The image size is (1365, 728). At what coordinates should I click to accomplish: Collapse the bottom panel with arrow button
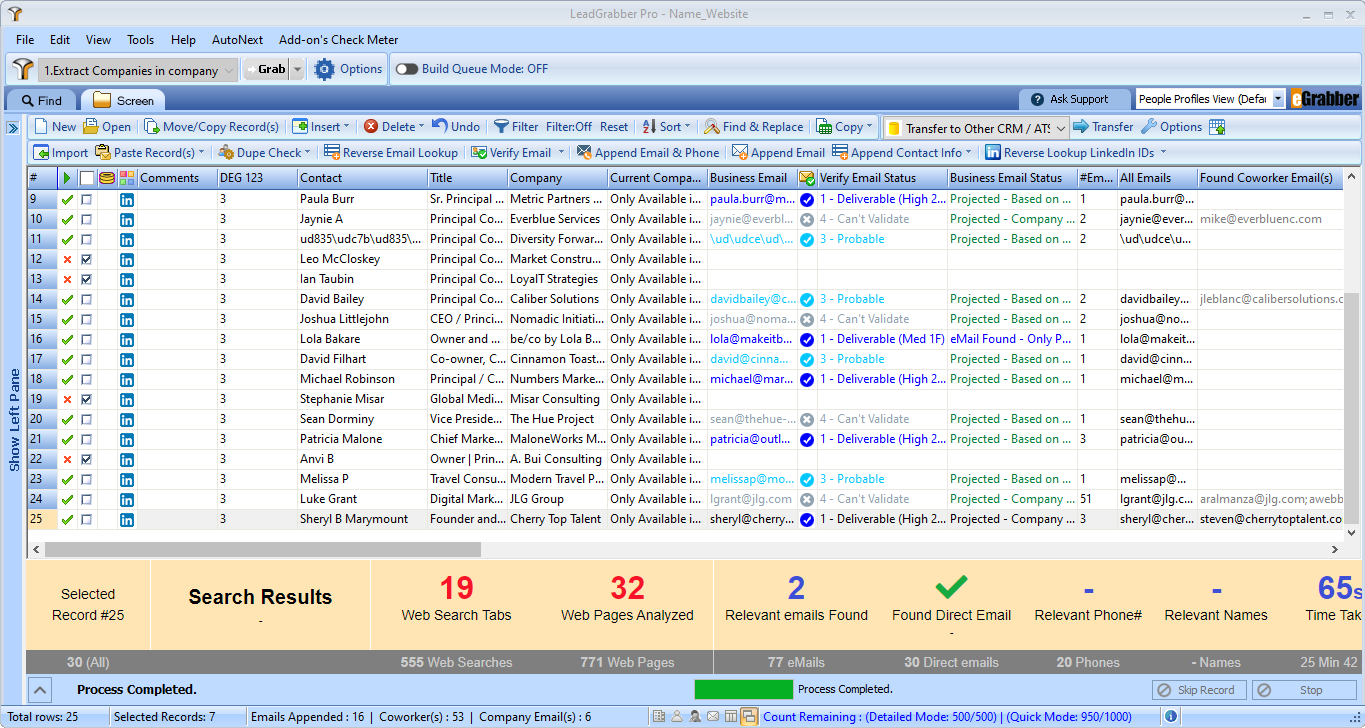coord(39,689)
